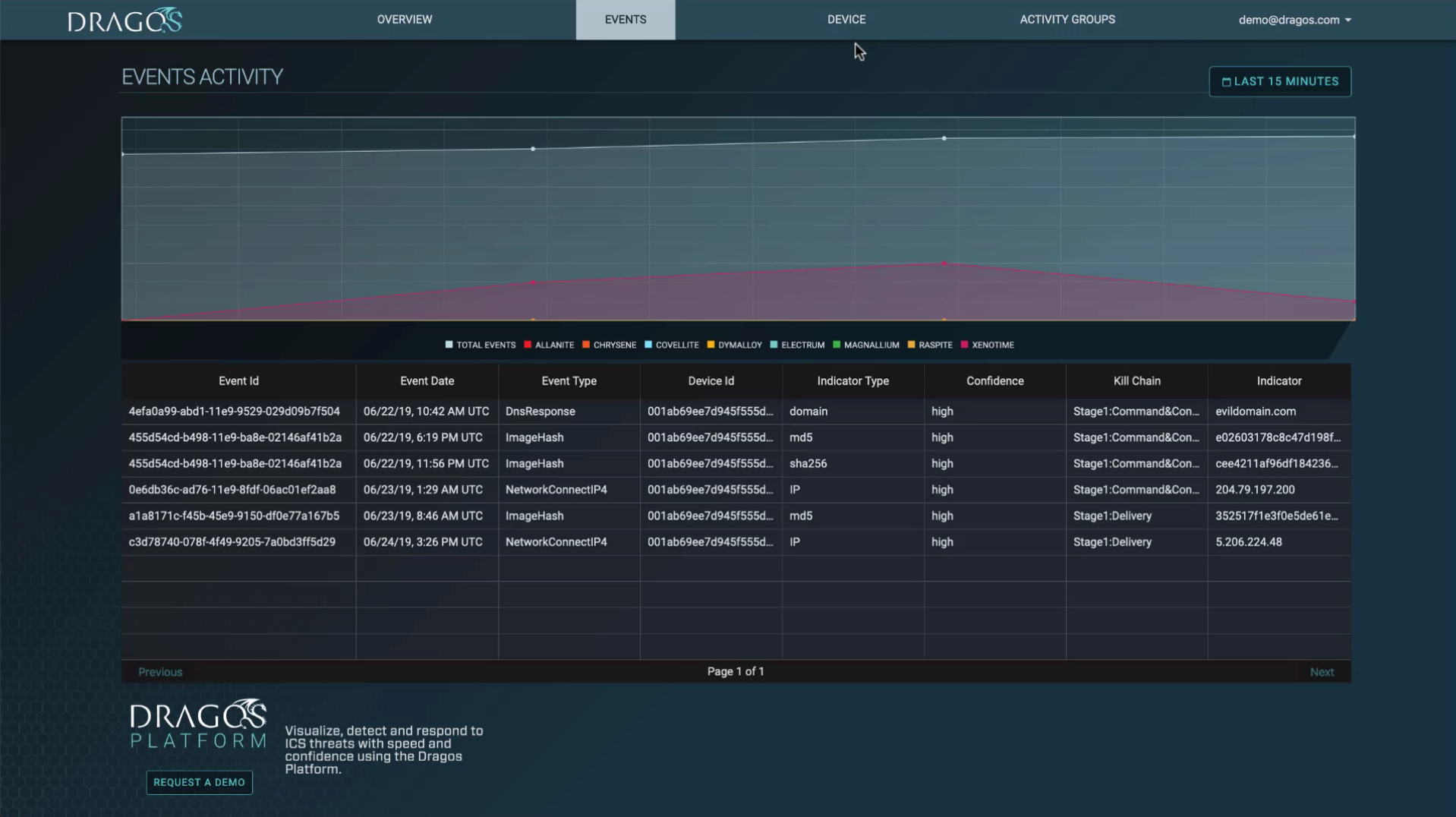Open the Overview tab

tap(405, 20)
